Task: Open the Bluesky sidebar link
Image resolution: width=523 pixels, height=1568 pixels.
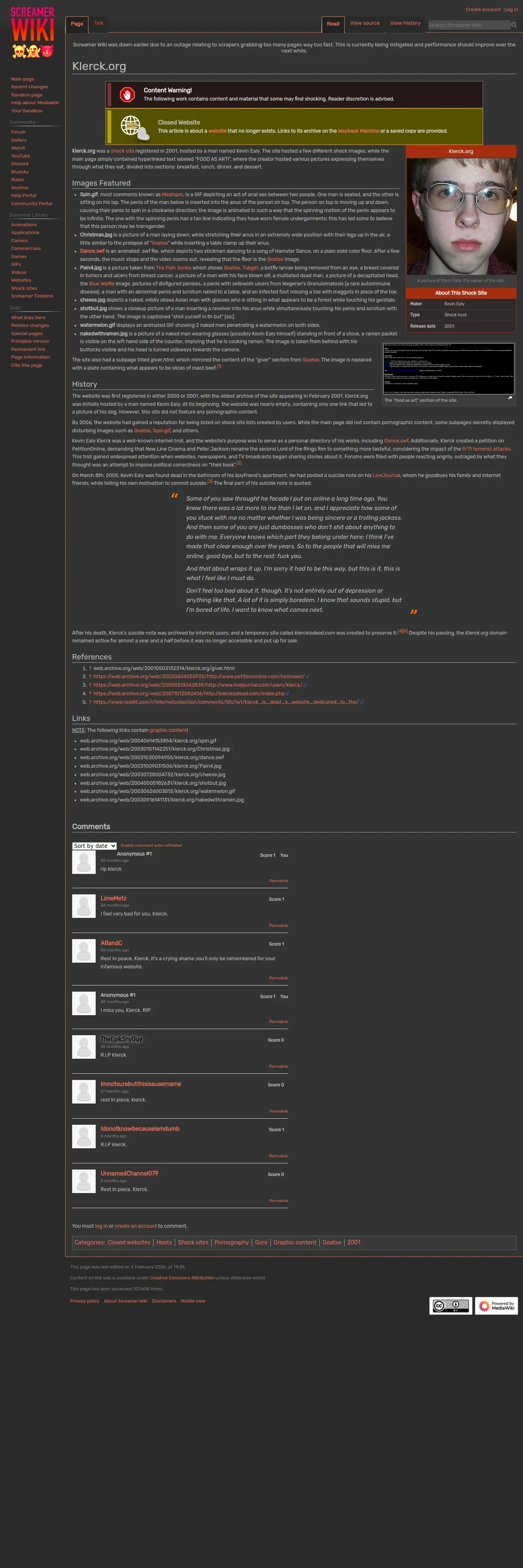Action: (x=20, y=172)
